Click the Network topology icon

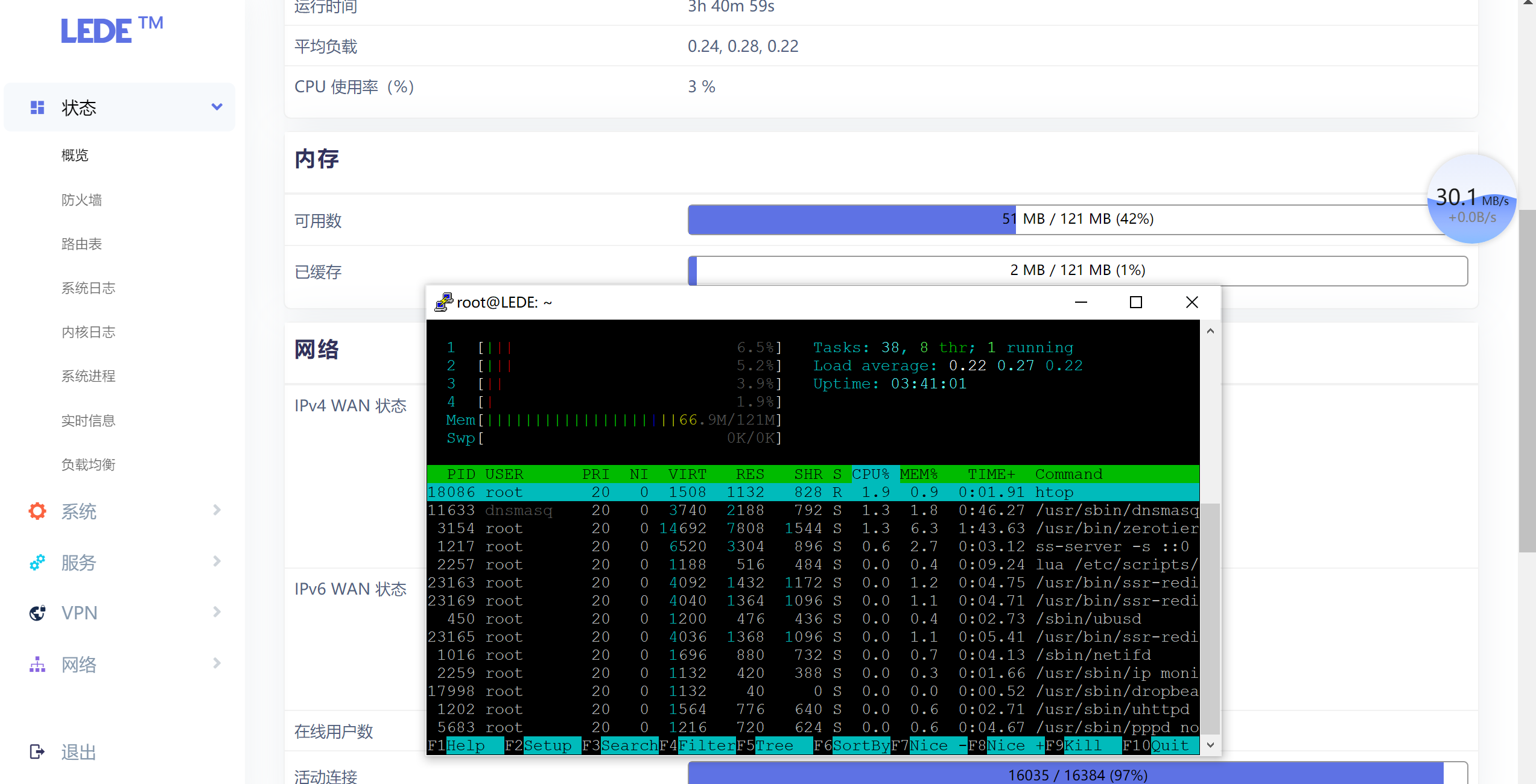point(37,664)
